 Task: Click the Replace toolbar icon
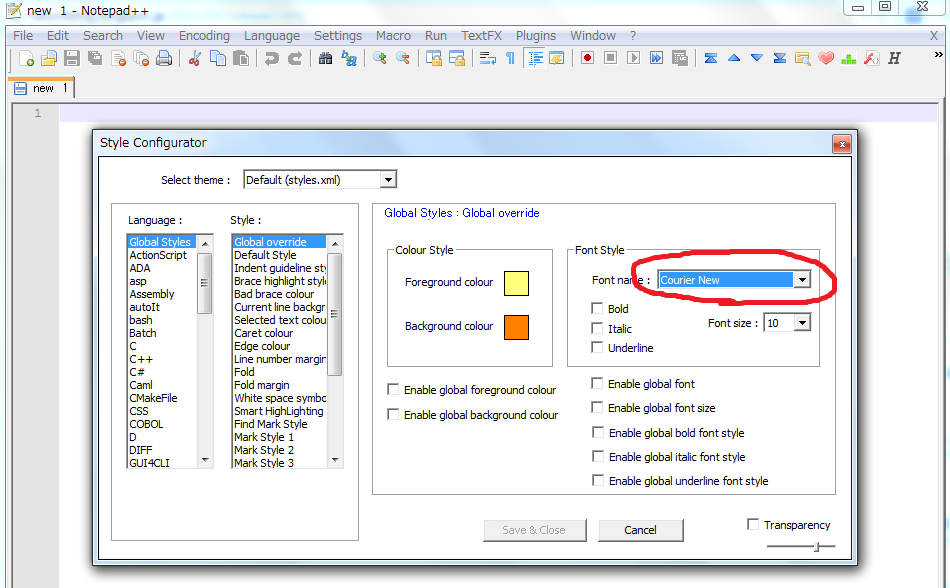pos(349,59)
